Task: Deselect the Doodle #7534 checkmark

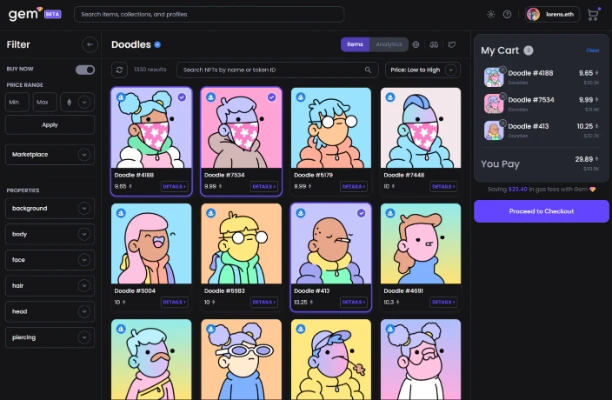Action: [x=272, y=97]
